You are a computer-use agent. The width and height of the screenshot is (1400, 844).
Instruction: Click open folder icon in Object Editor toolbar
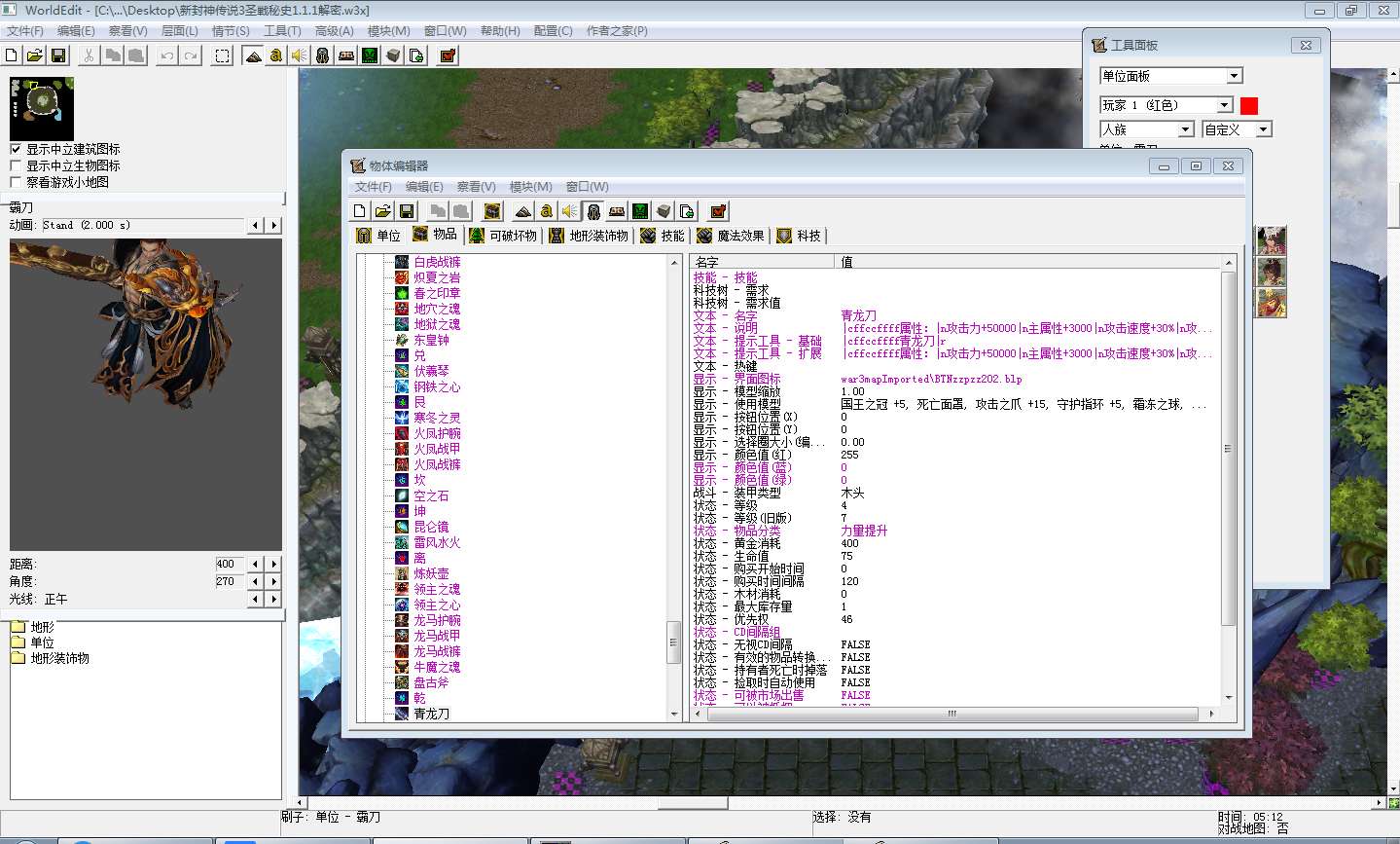pos(383,211)
